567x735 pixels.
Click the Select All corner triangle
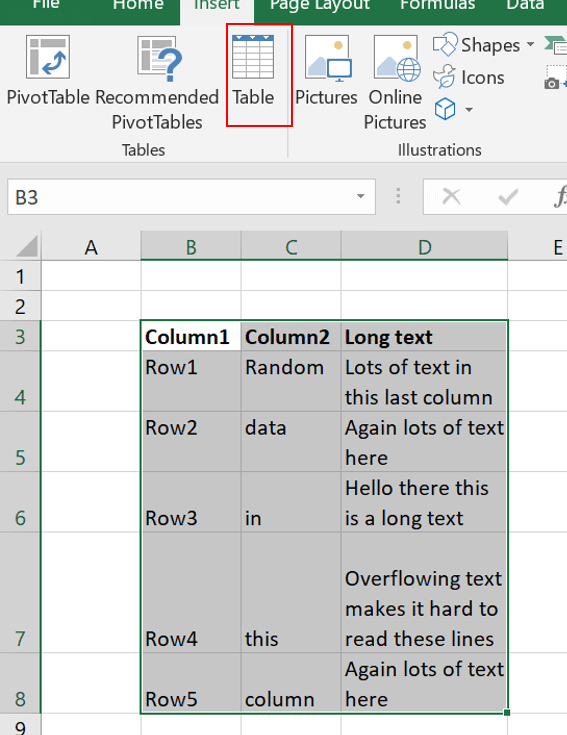pyautogui.click(x=27, y=246)
